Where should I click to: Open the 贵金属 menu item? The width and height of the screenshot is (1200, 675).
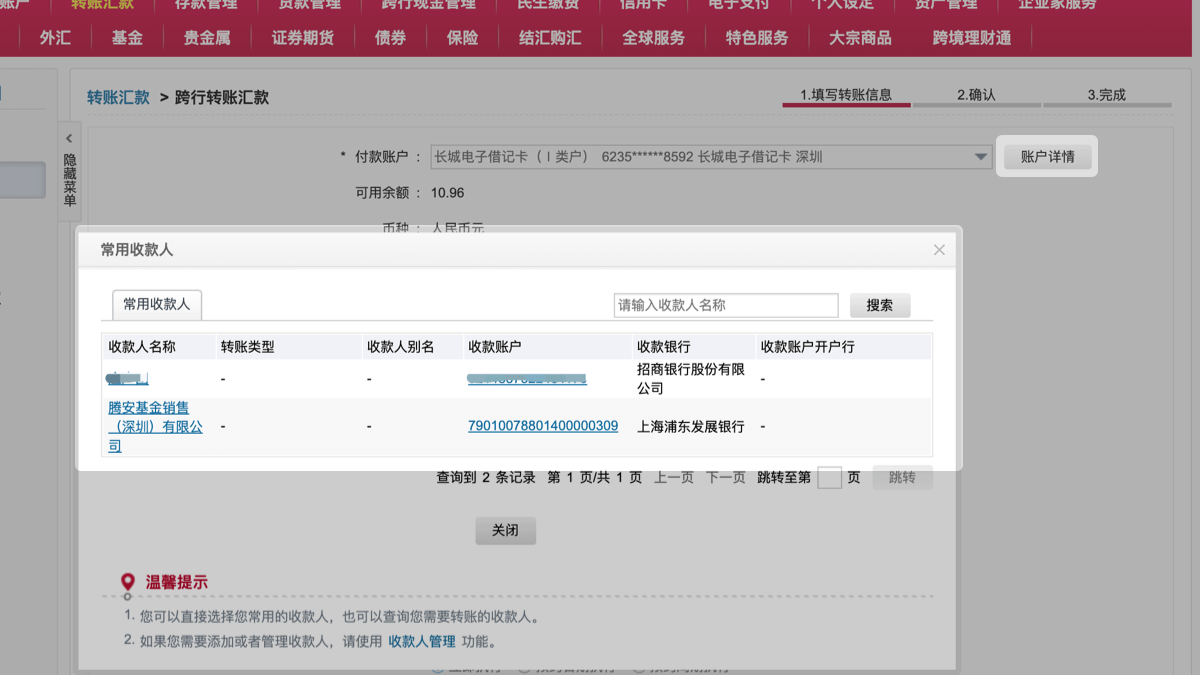207,38
